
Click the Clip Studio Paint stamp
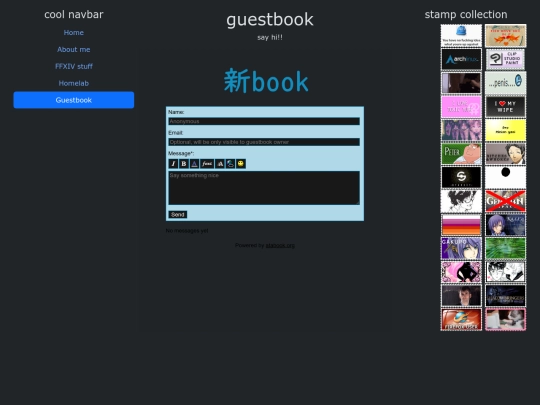tap(505, 59)
